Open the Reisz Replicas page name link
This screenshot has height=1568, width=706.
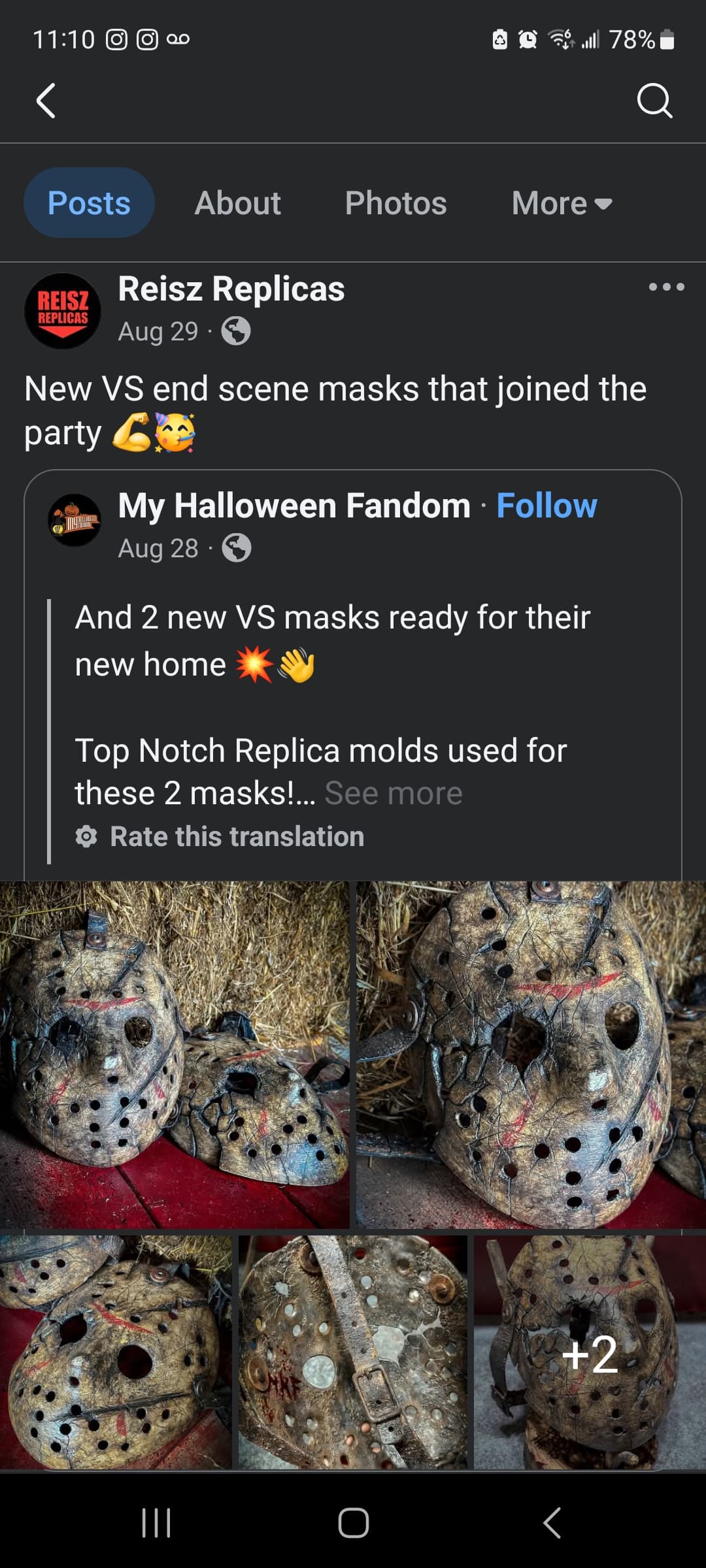pyautogui.click(x=231, y=289)
